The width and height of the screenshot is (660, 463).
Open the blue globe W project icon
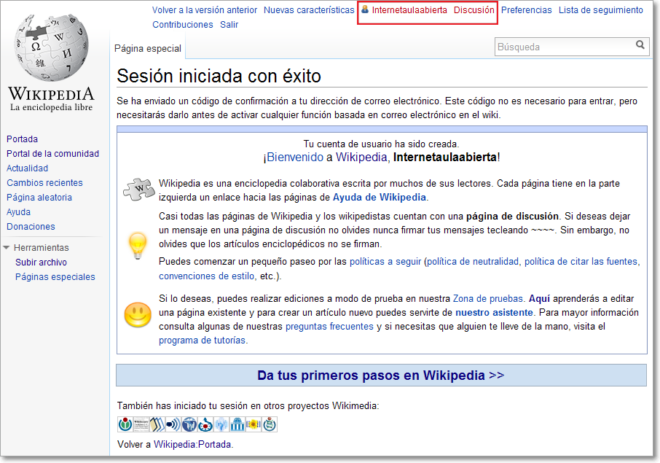(x=189, y=424)
